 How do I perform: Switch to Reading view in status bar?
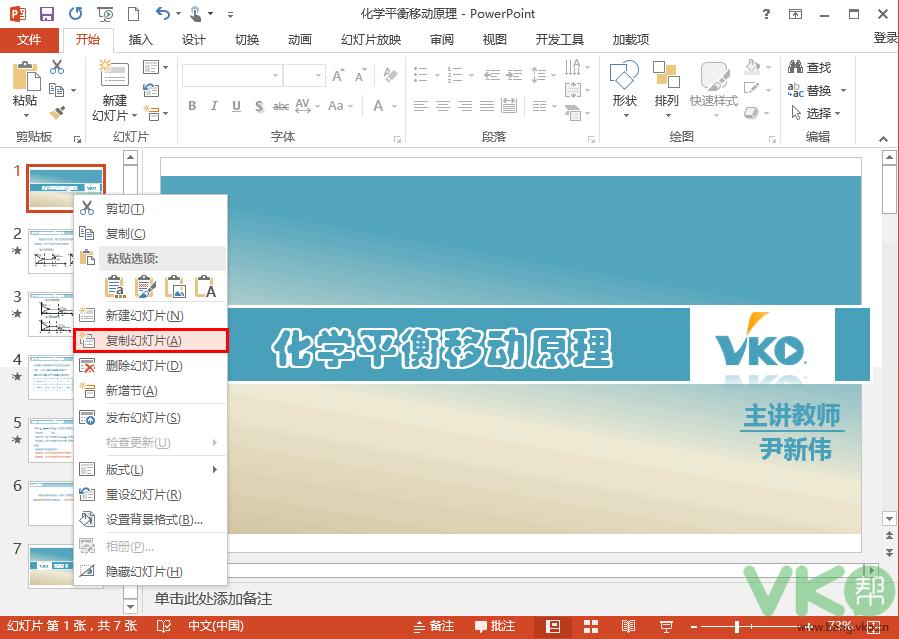[628, 626]
